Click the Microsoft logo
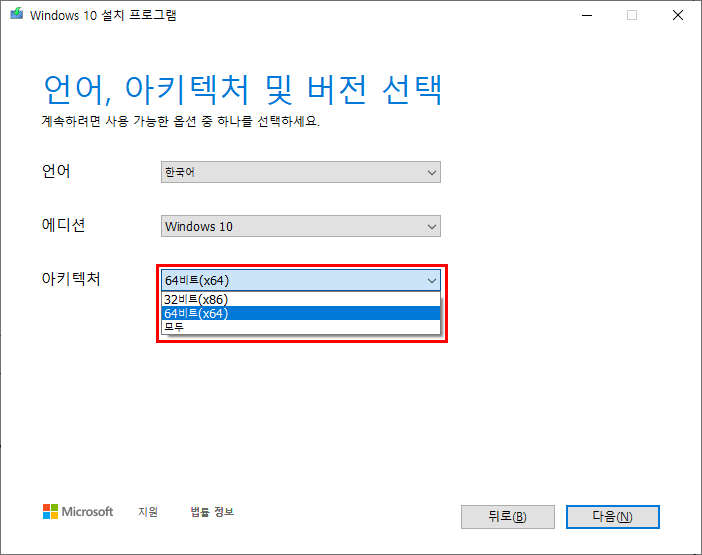The height and width of the screenshot is (555, 702). coord(78,512)
